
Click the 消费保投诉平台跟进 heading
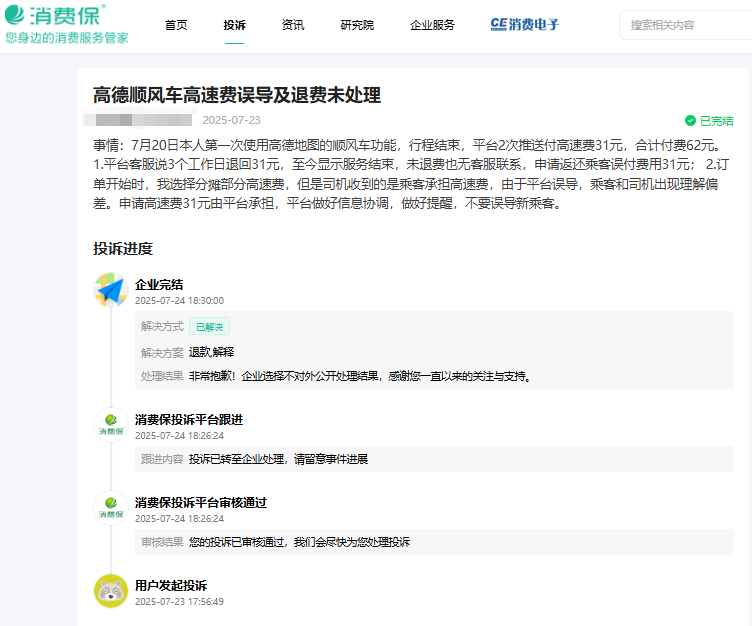[189, 420]
